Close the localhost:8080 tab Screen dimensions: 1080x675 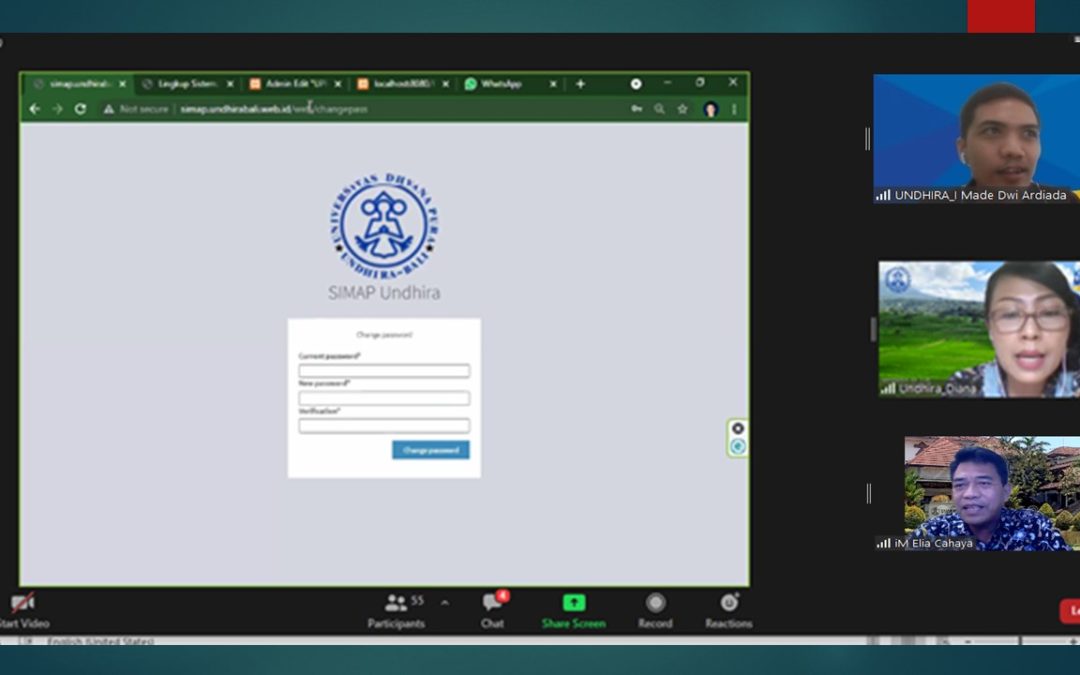[446, 84]
